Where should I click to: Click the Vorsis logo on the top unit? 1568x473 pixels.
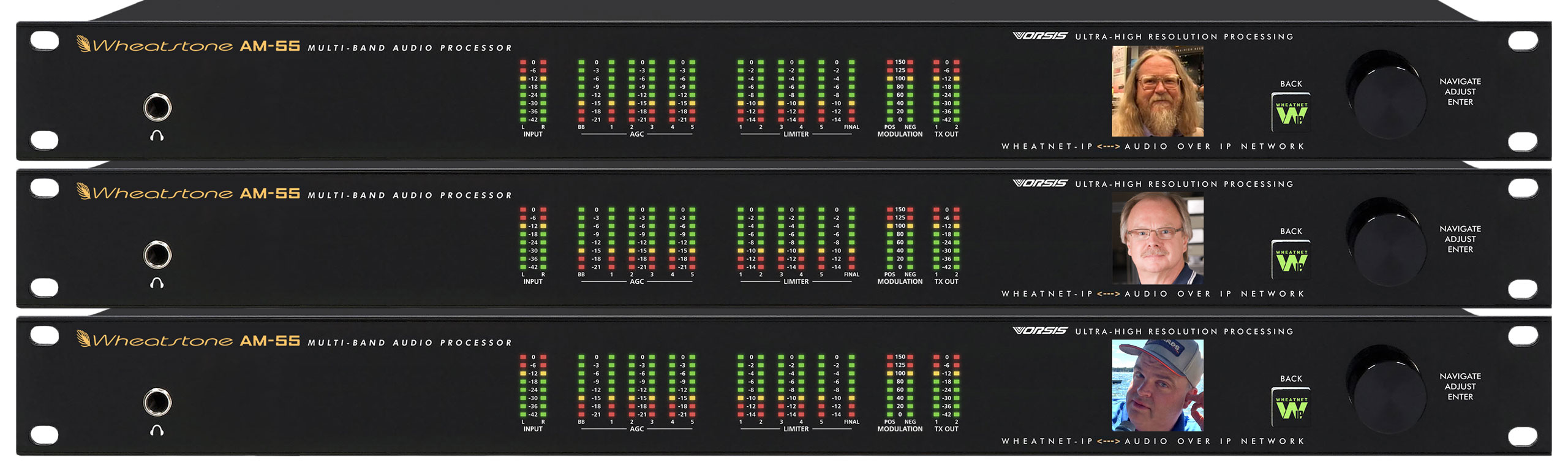[x=1040, y=36]
